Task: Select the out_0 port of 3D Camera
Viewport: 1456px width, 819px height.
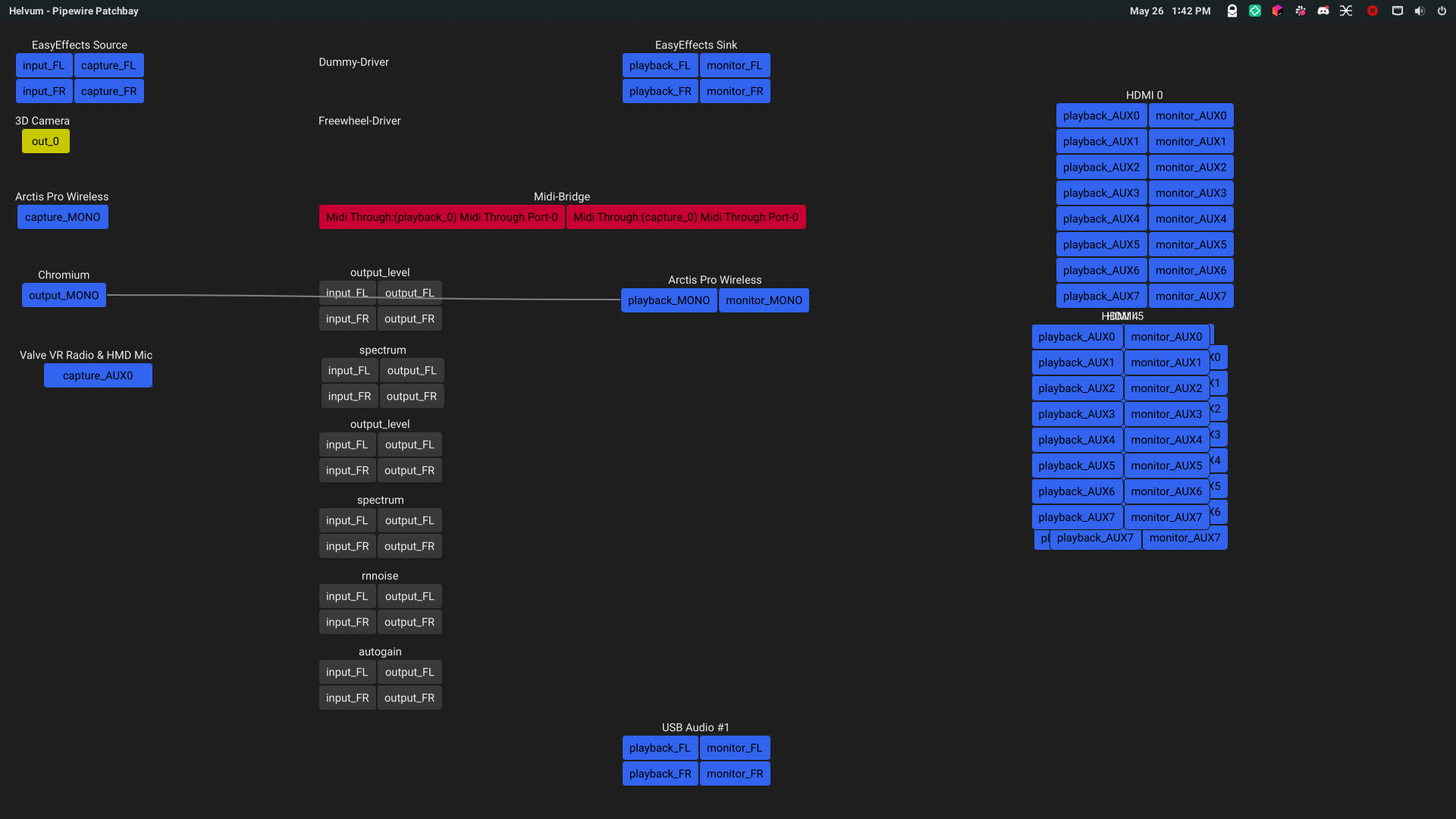Action: (45, 141)
